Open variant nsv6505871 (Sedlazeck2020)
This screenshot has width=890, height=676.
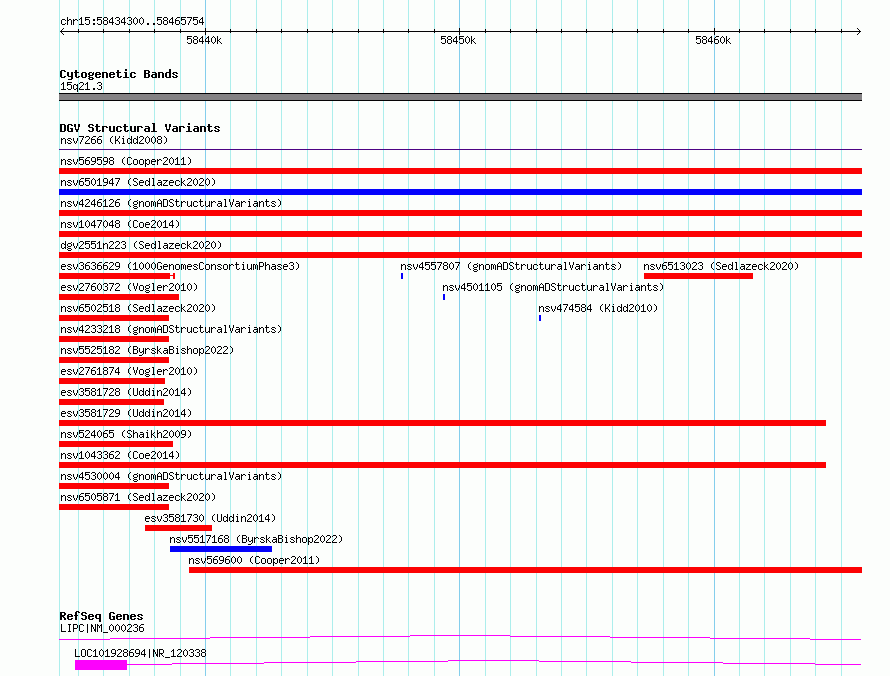(138, 497)
